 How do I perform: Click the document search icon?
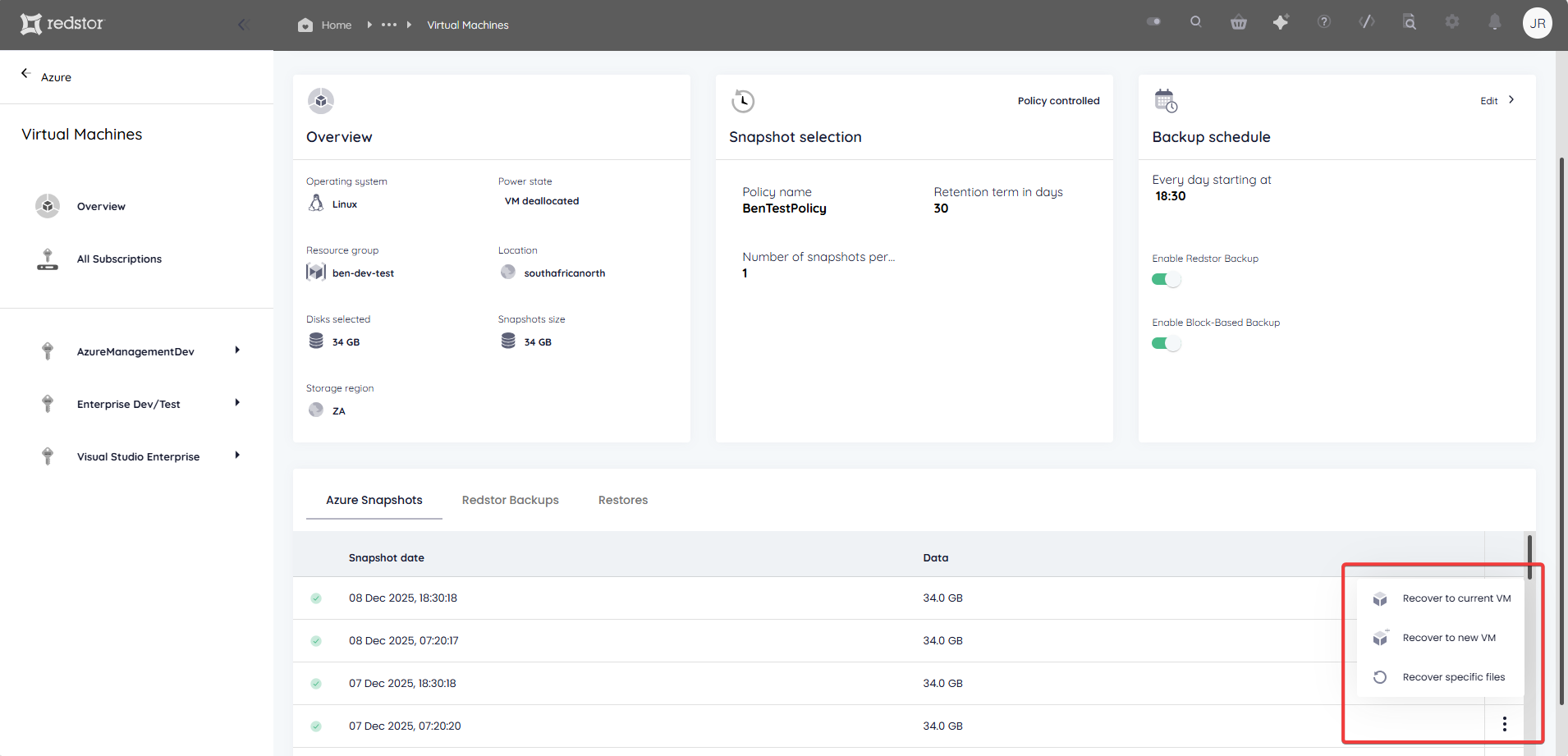[x=1410, y=22]
